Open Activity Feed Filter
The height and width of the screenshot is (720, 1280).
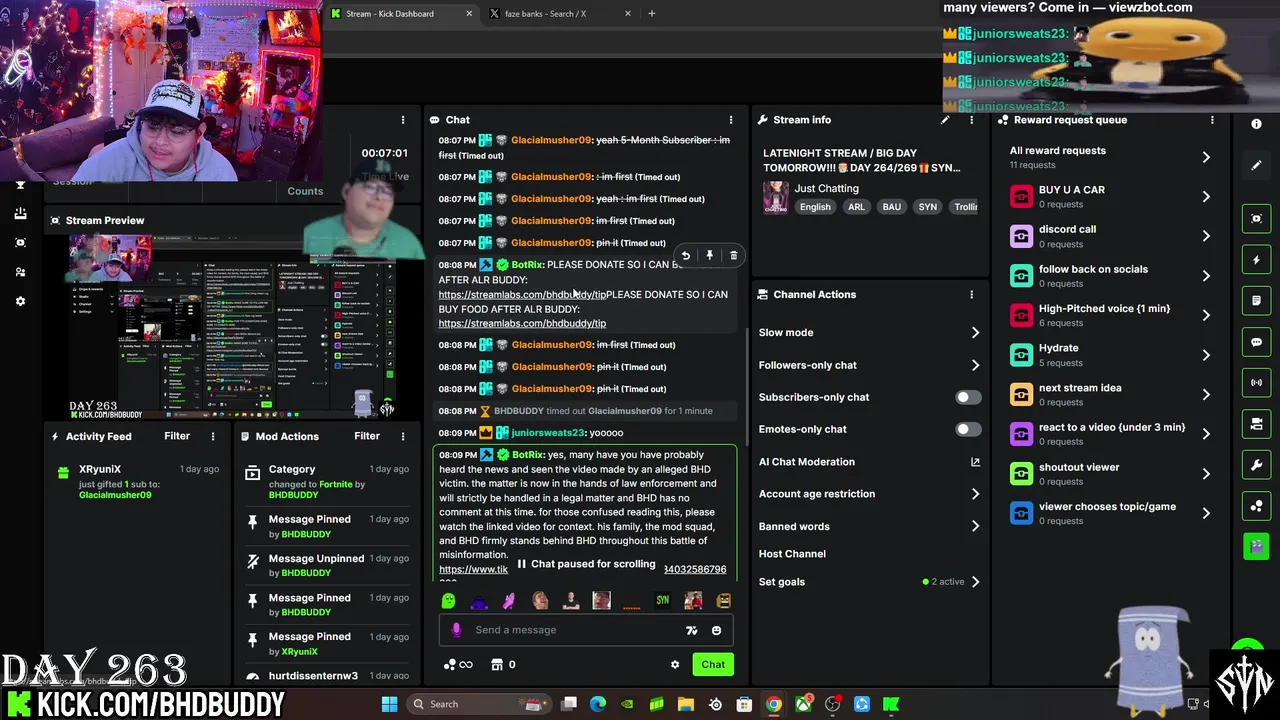(x=177, y=436)
